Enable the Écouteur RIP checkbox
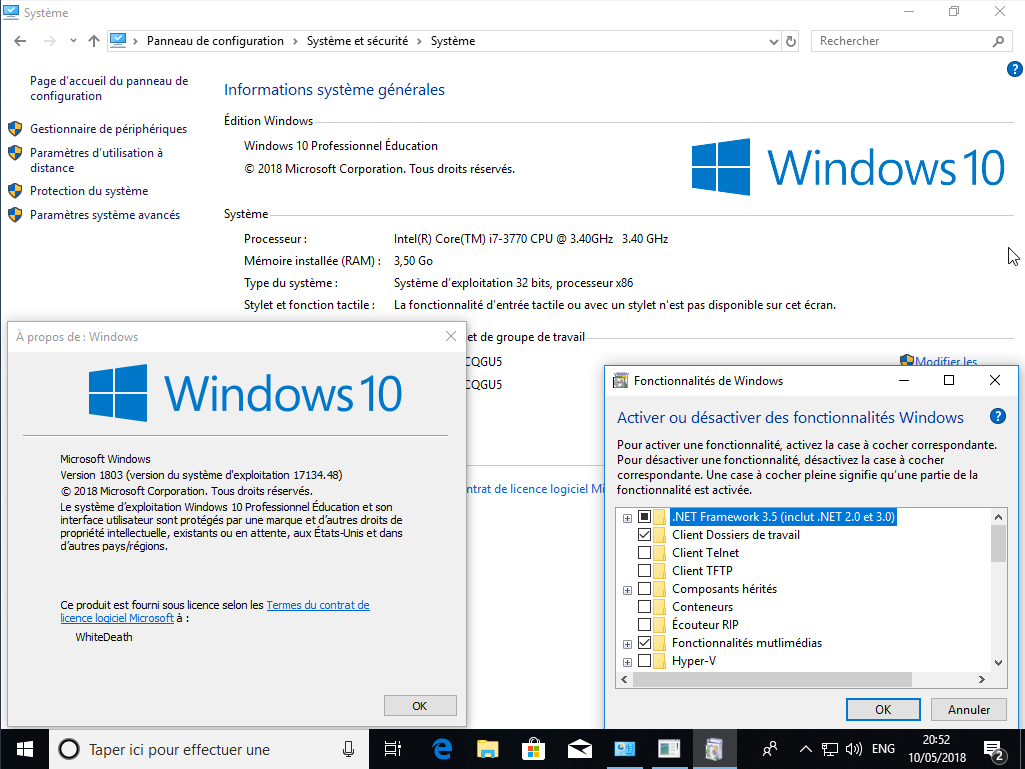Image resolution: width=1025 pixels, height=769 pixels. tap(644, 624)
